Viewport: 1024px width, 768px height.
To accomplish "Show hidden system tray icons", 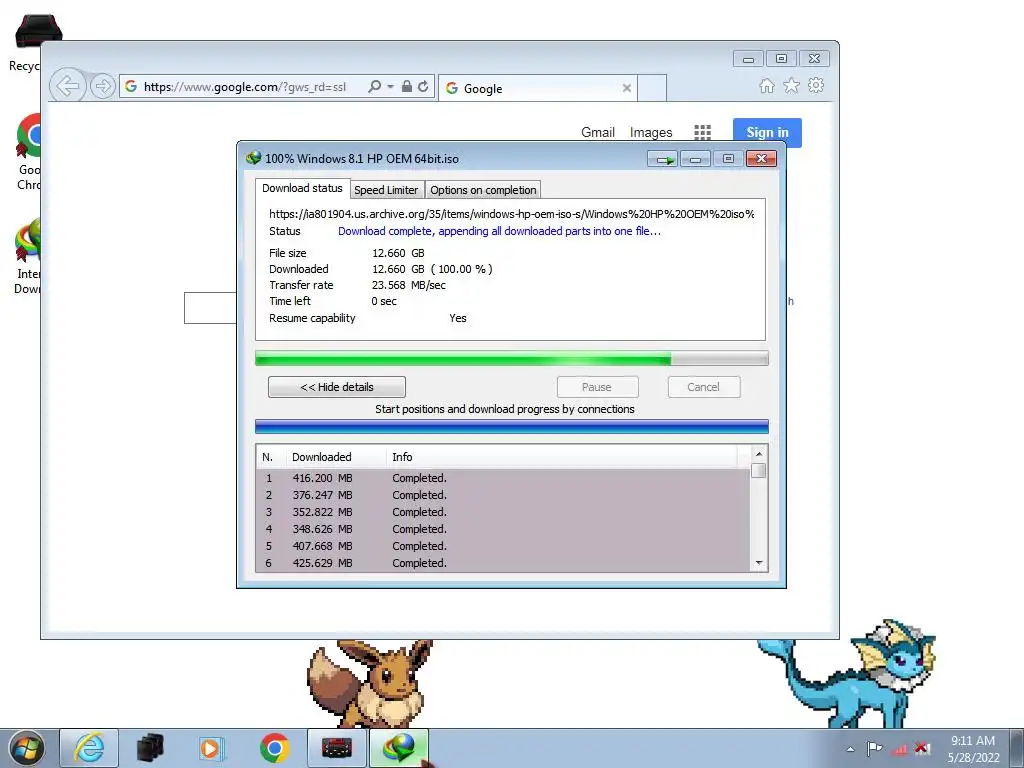I will pyautogui.click(x=850, y=749).
